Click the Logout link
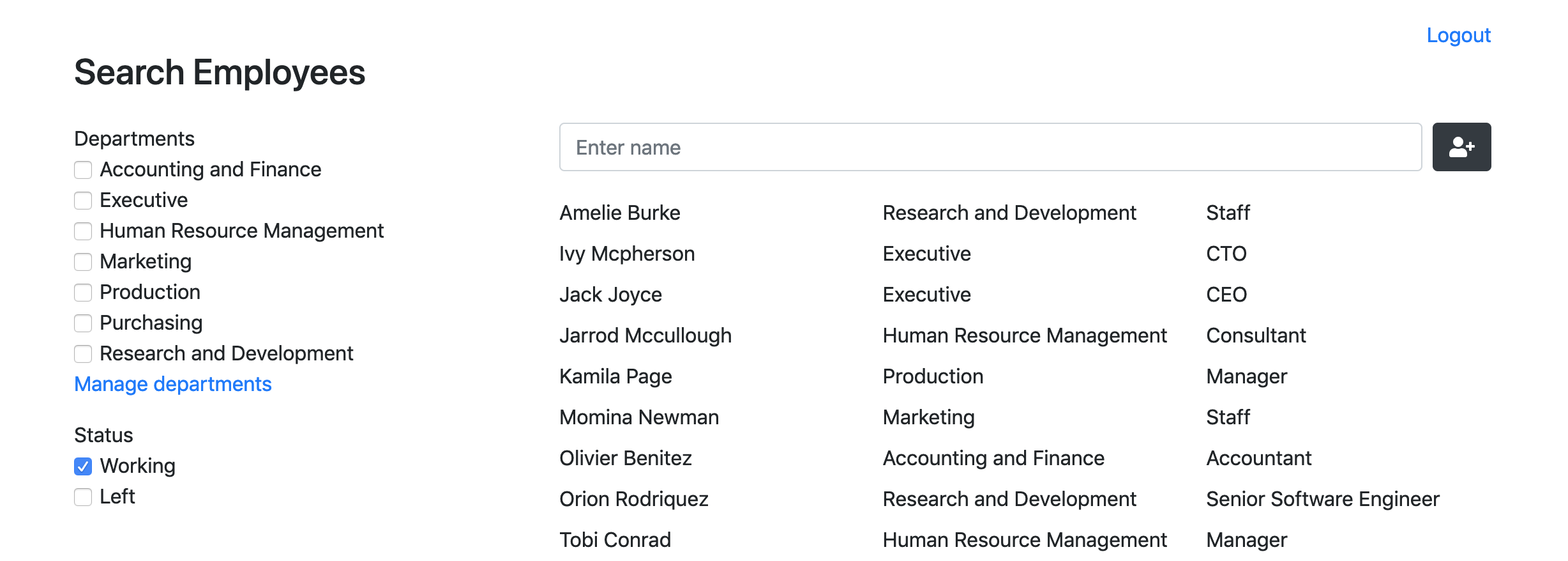 [1459, 35]
